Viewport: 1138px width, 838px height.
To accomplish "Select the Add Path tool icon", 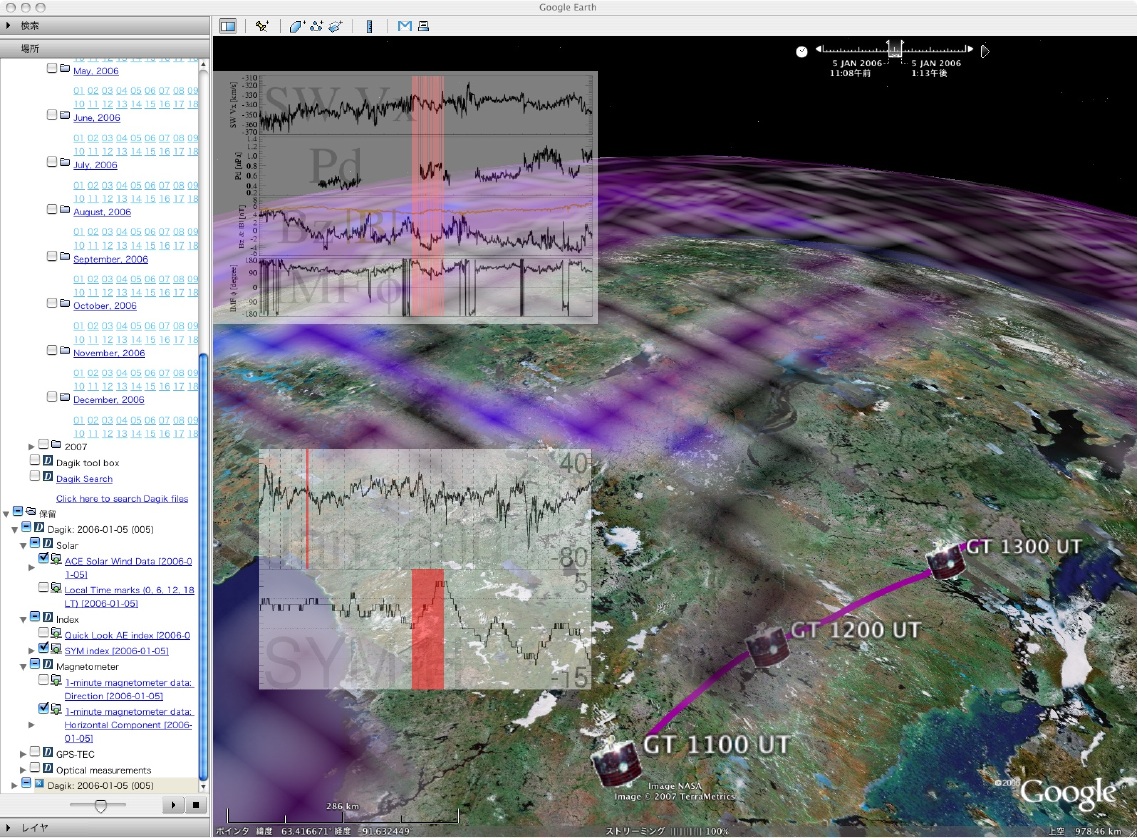I will point(316,26).
